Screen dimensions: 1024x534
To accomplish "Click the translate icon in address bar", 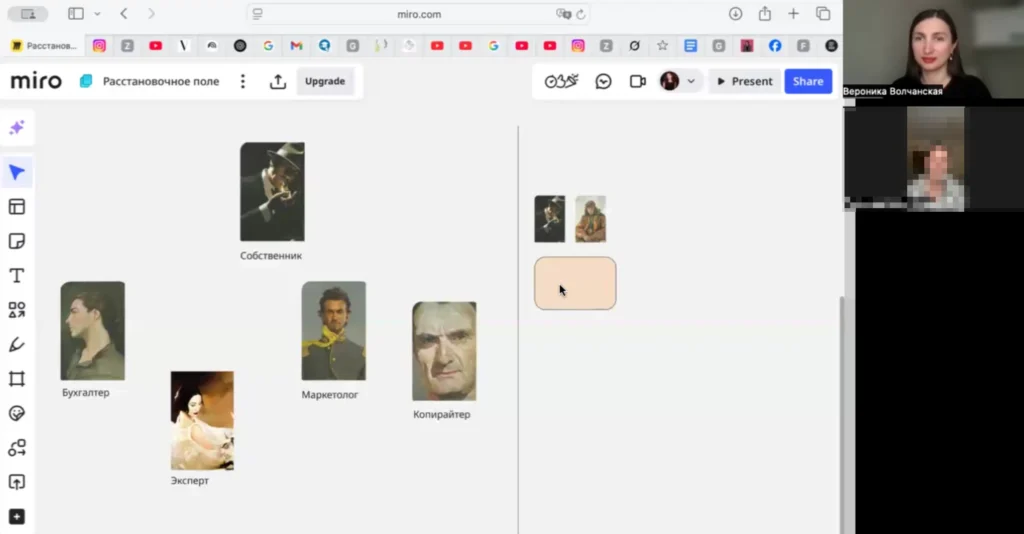I will point(563,14).
